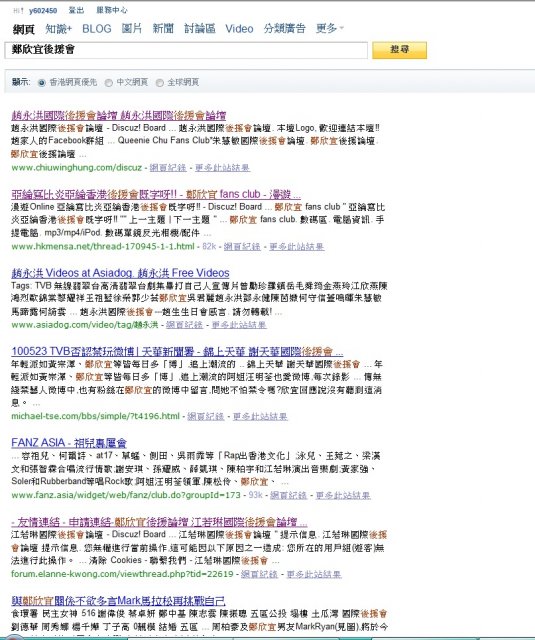Open the FANZ ASIA result title
The width and height of the screenshot is (535, 640).
tap(69, 443)
